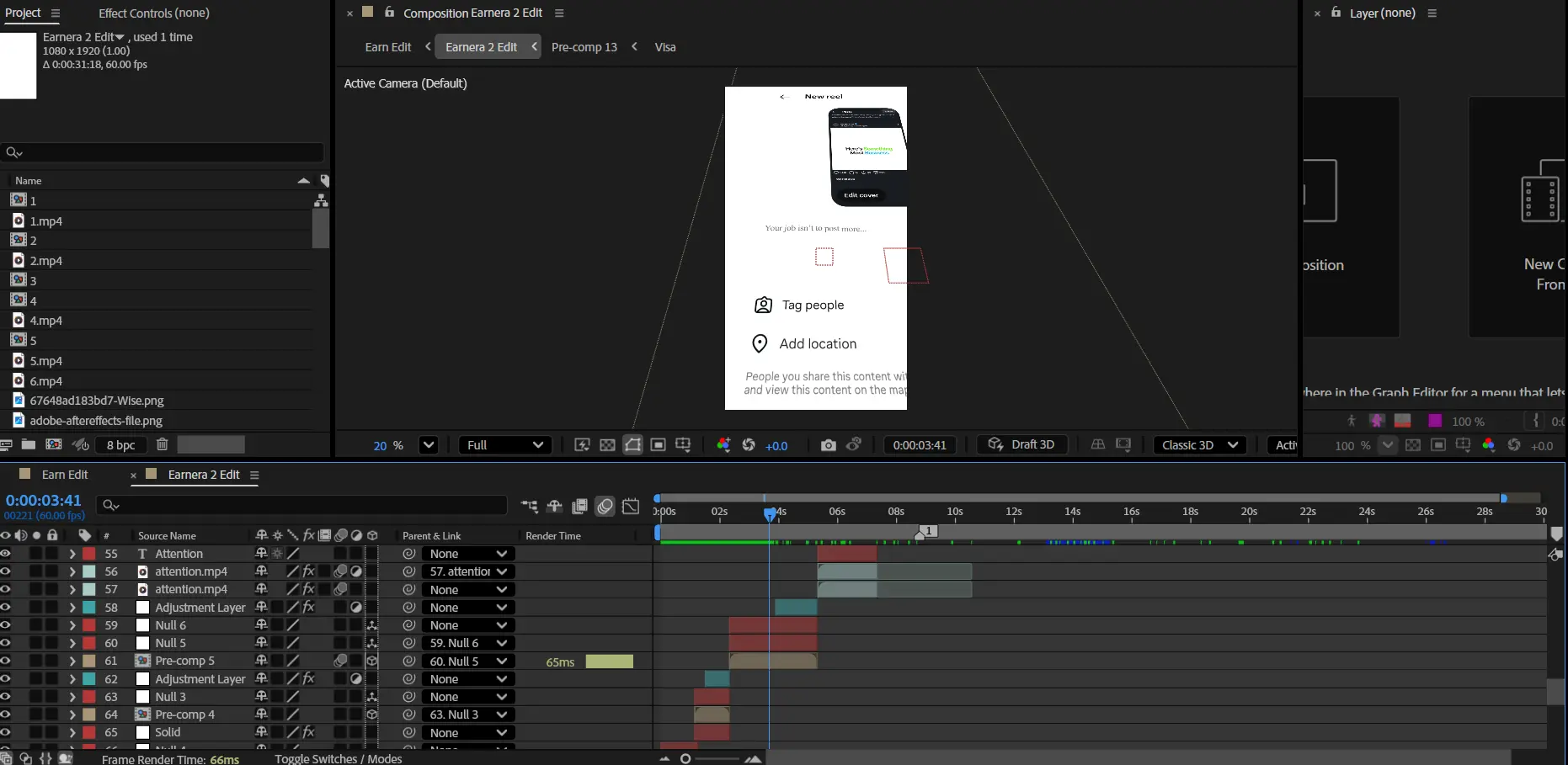Toggle the transparency grid in the viewer

607,445
